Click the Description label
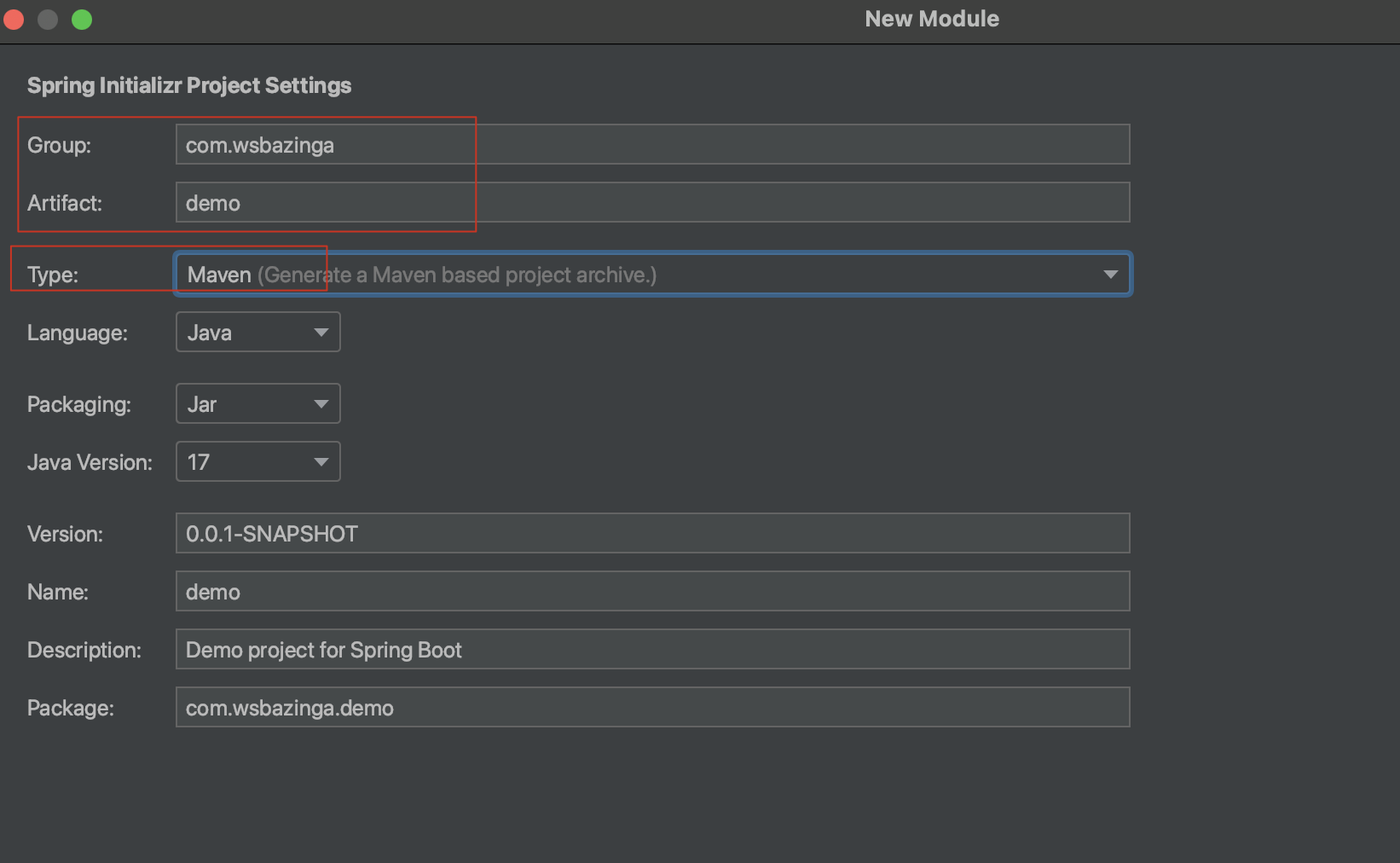 84,650
